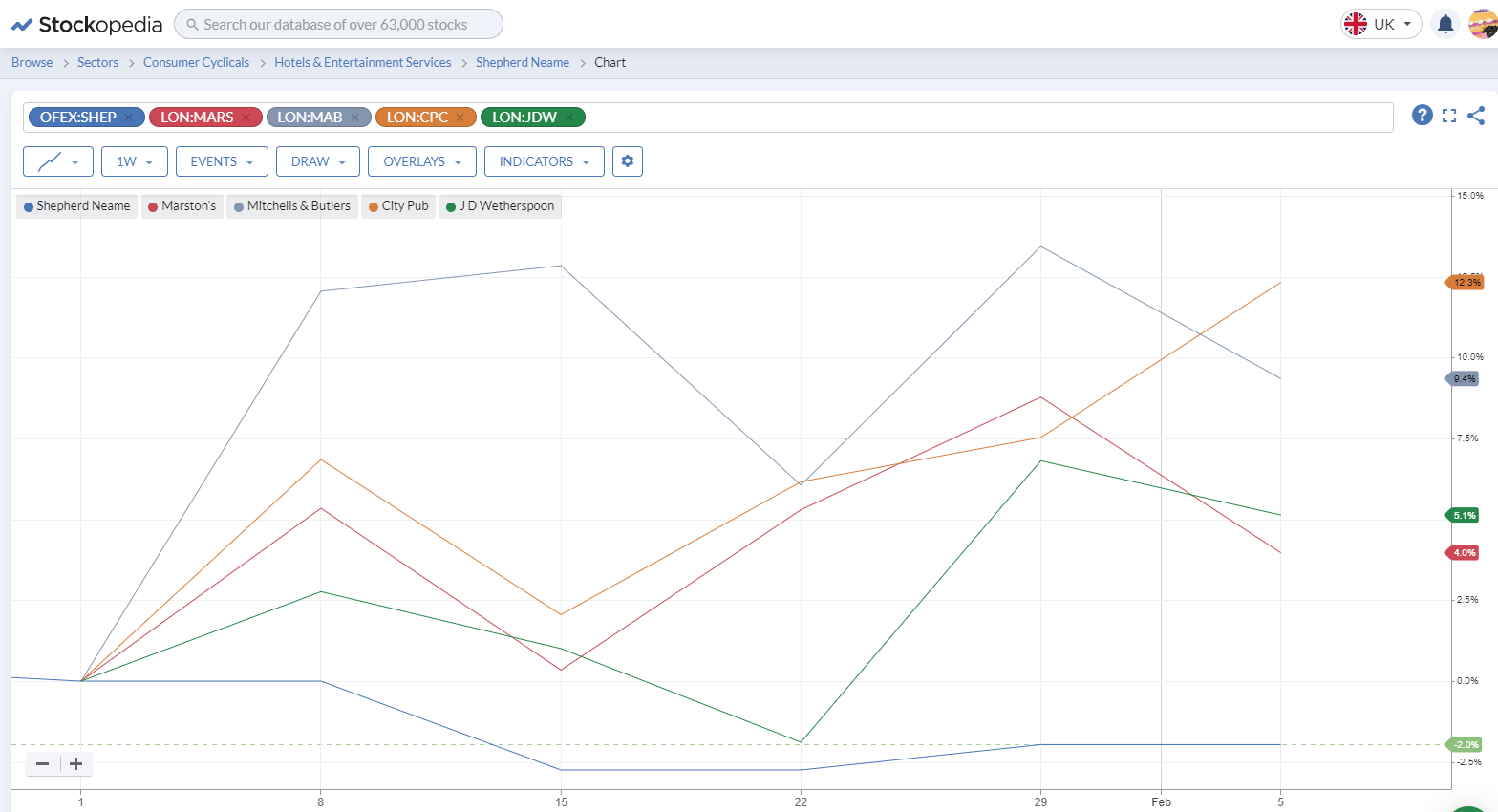This screenshot has width=1498, height=812.
Task: Expand the 1W interval dropdown
Action: pyautogui.click(x=135, y=161)
